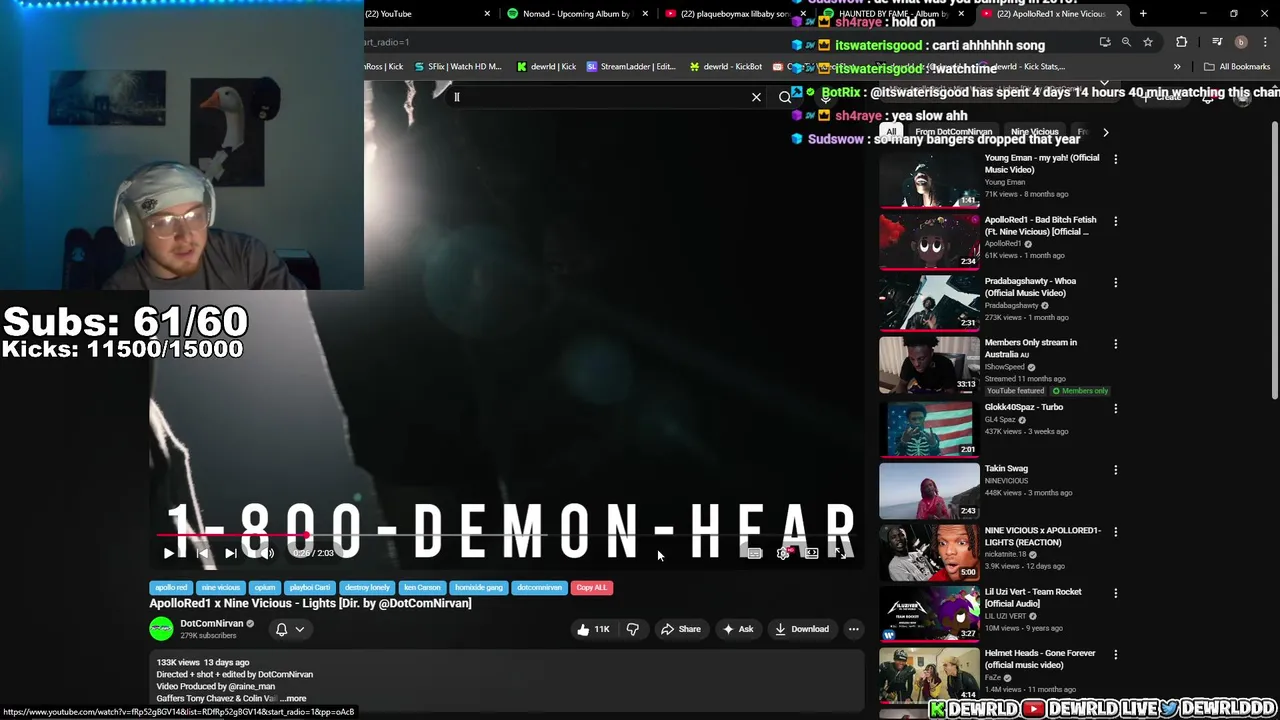Open DotComNirvan channel avatar
This screenshot has height=720, width=1280.
coord(161,629)
